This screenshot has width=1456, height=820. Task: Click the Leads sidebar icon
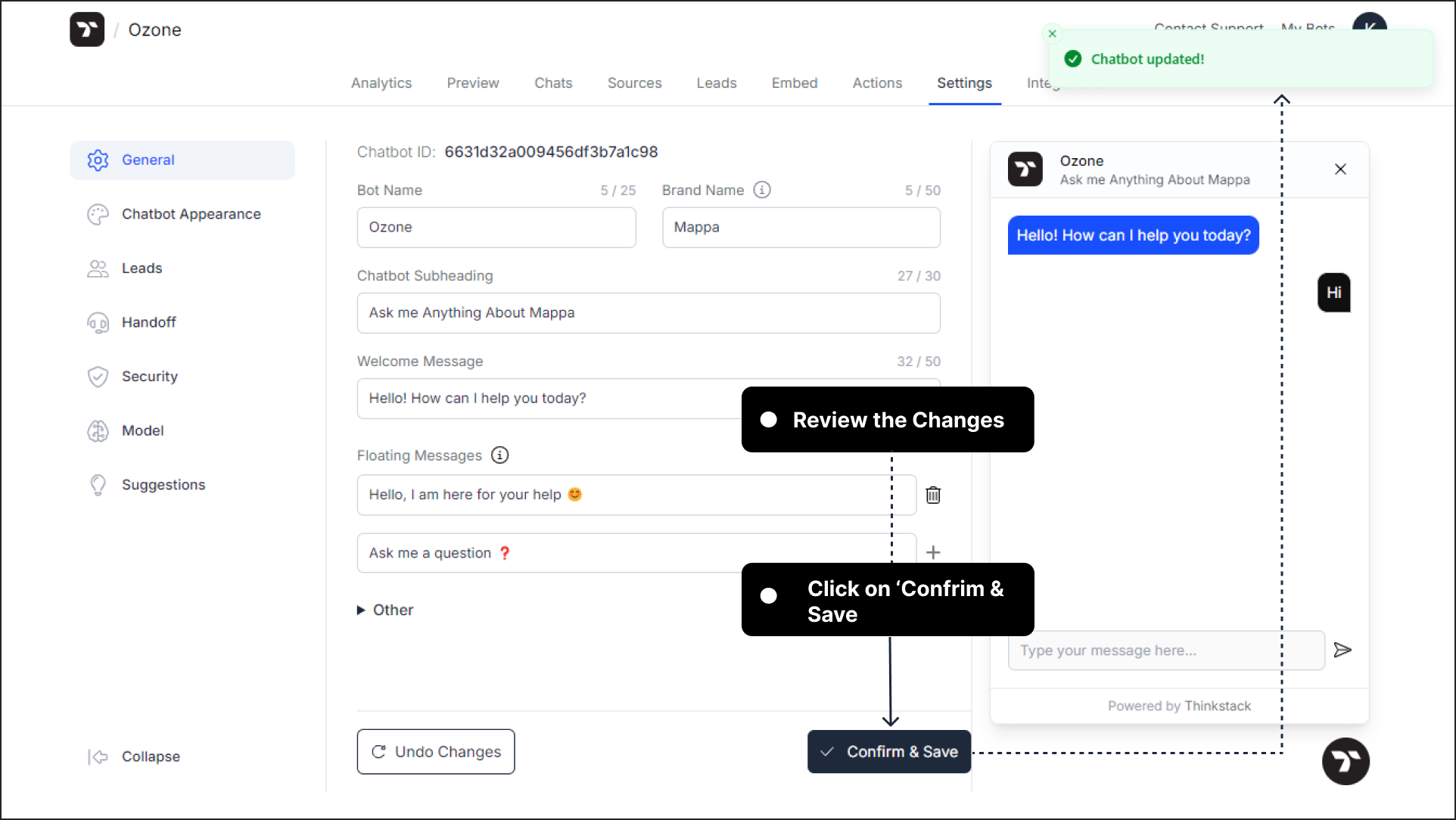click(101, 268)
